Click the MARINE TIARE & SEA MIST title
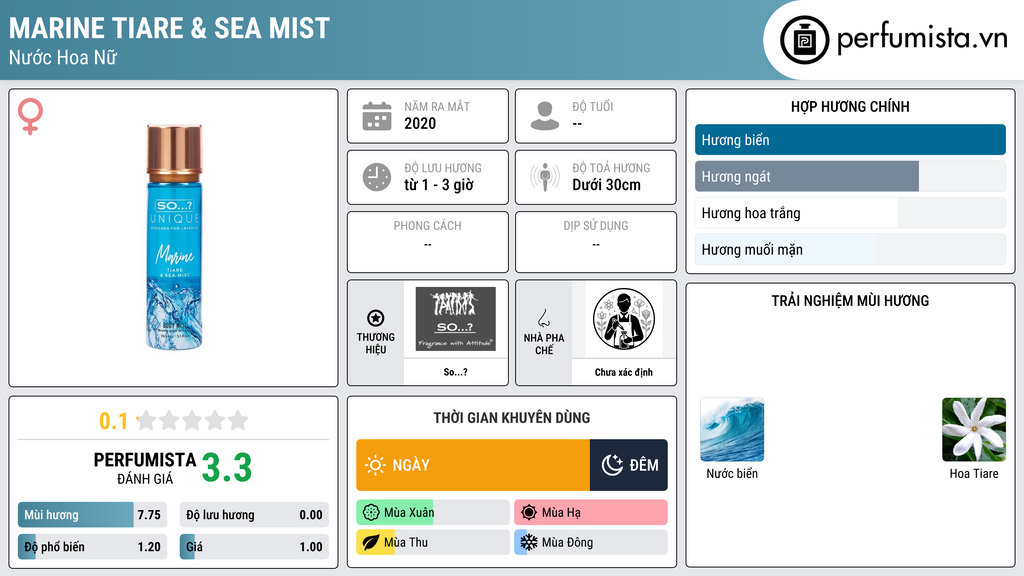The height and width of the screenshot is (576, 1024). click(x=169, y=28)
